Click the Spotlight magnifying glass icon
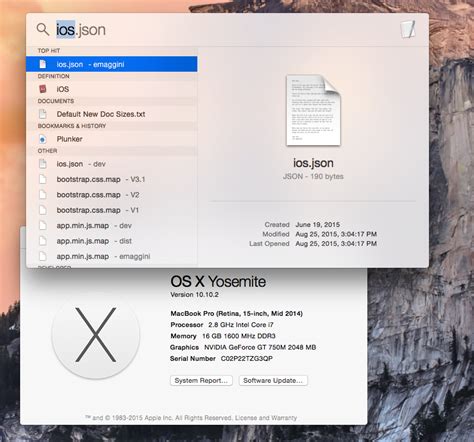 coord(43,29)
